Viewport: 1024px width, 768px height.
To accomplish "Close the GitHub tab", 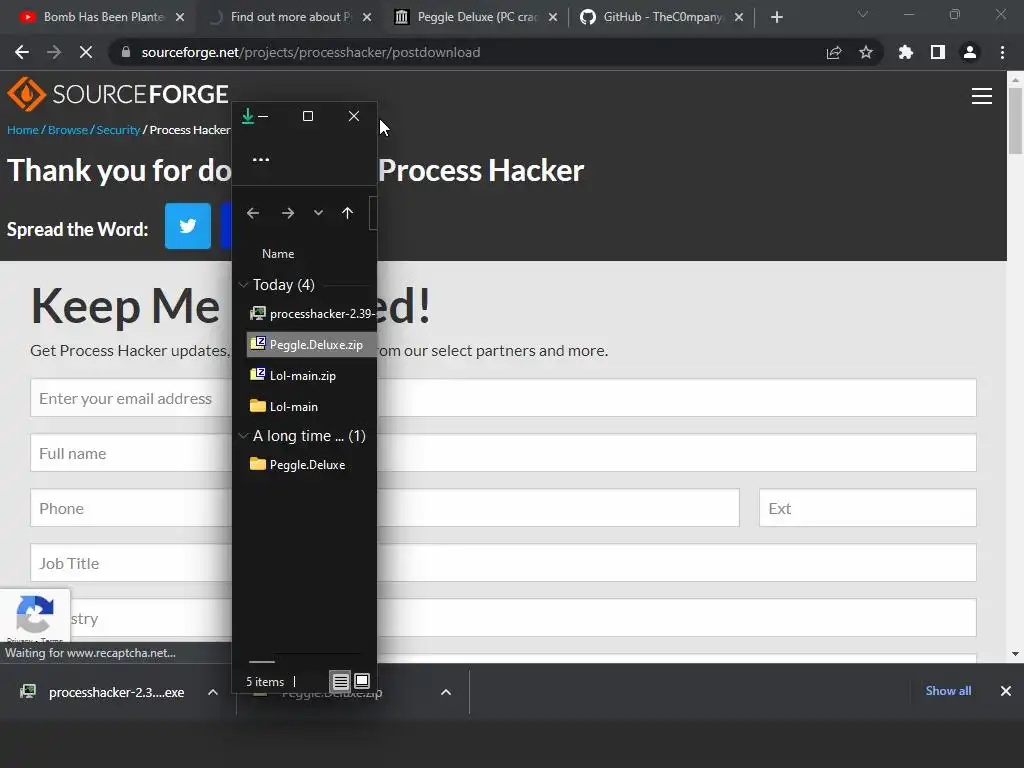I will [739, 17].
